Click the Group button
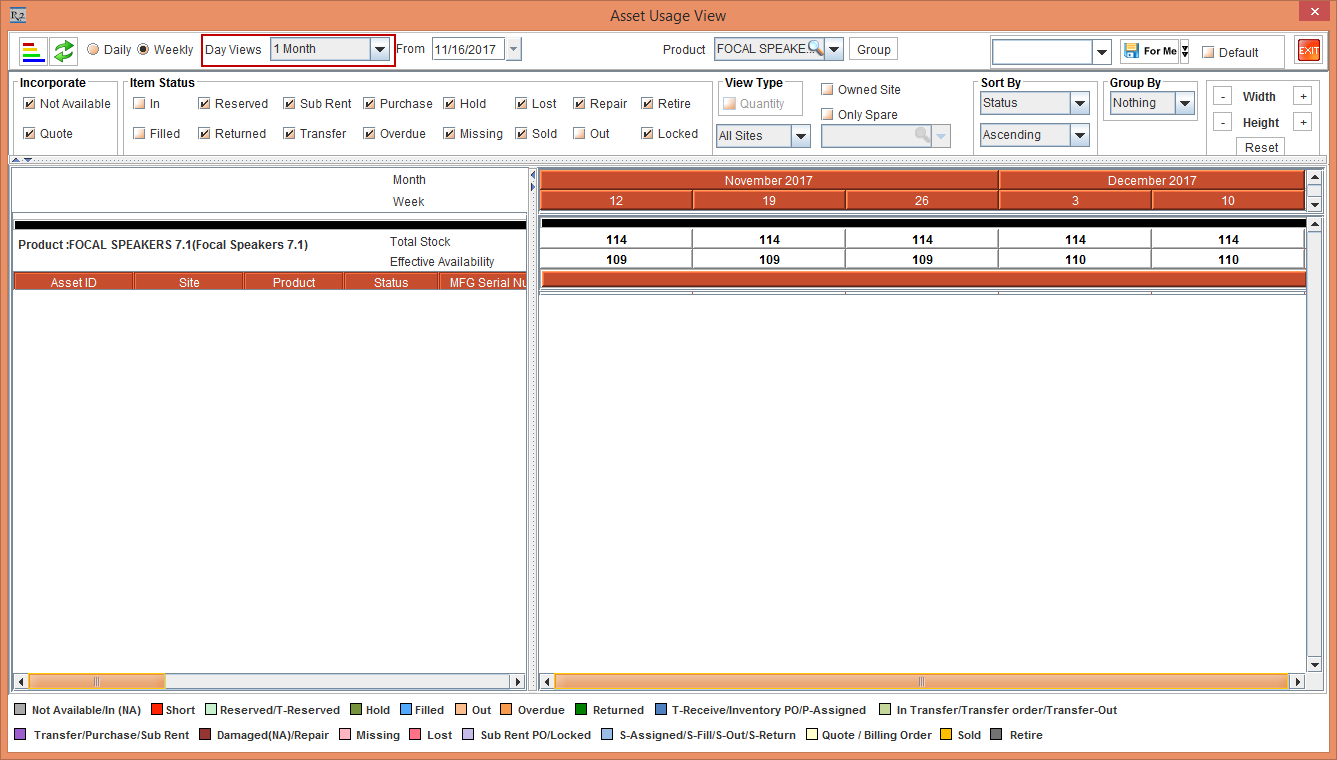Viewport: 1337px width, 760px height. coord(873,49)
